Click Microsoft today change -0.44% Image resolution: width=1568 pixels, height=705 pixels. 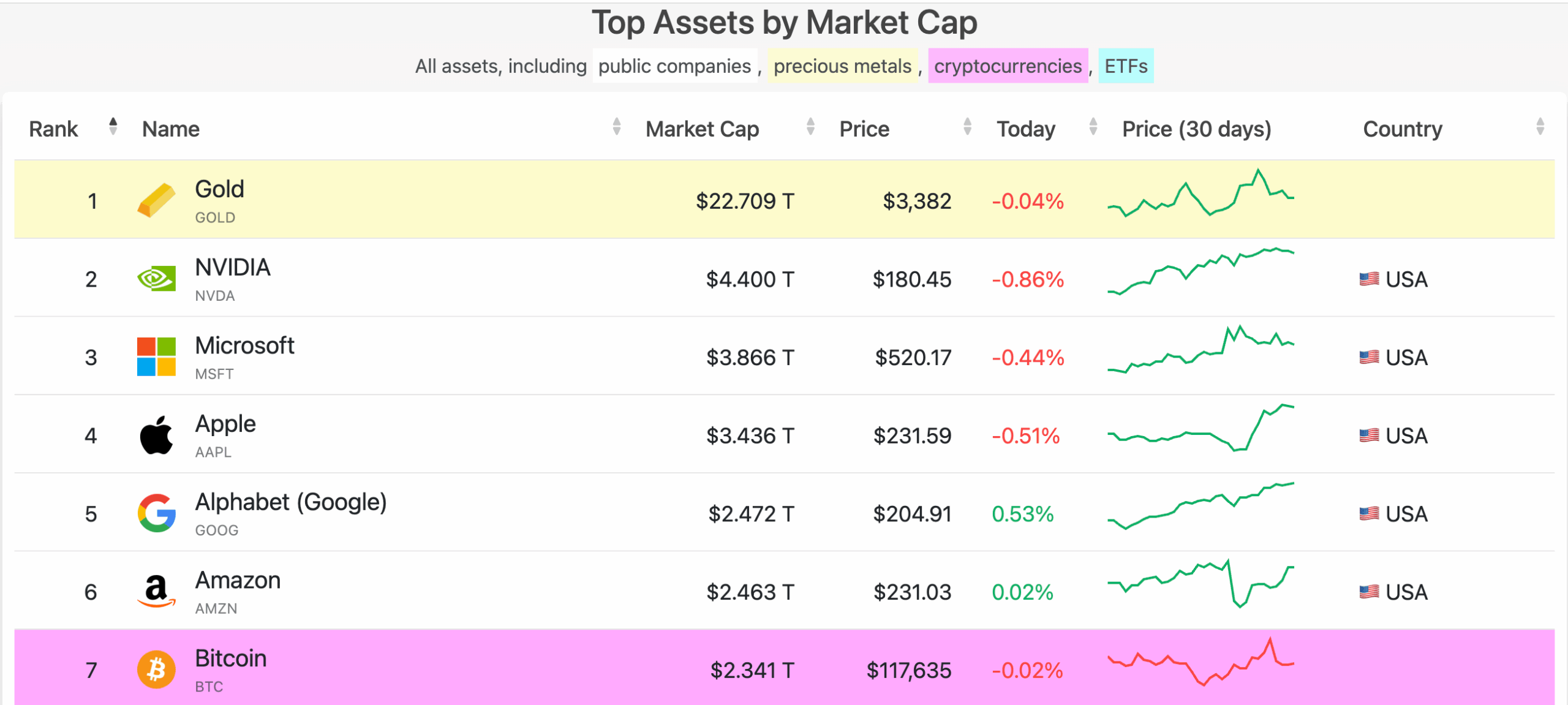(1028, 357)
